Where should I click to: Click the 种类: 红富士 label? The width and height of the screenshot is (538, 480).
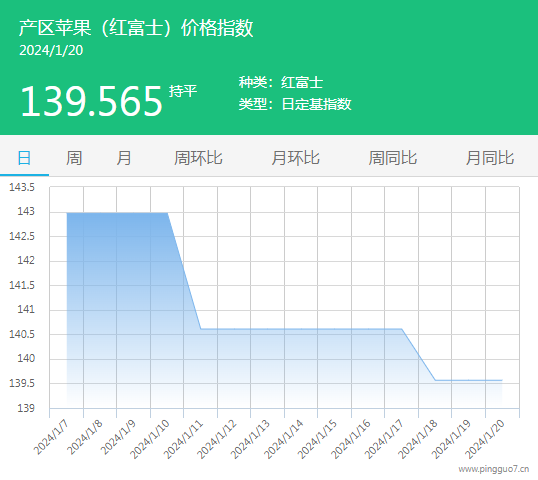(x=281, y=82)
